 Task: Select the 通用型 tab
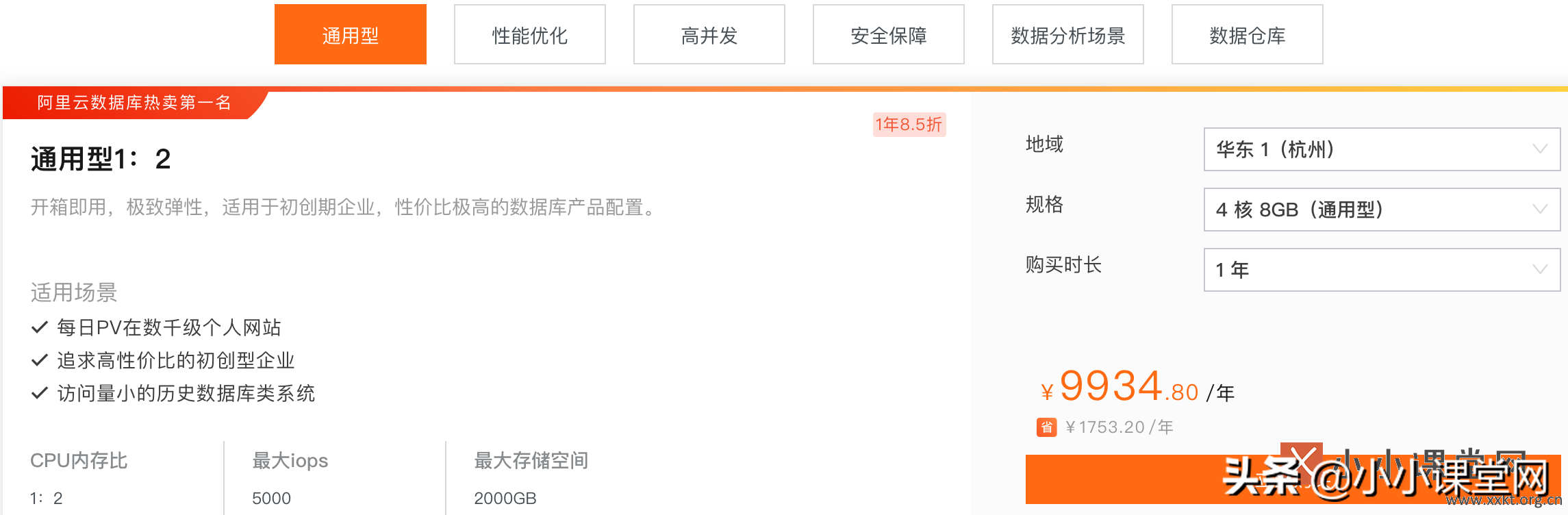tap(351, 34)
